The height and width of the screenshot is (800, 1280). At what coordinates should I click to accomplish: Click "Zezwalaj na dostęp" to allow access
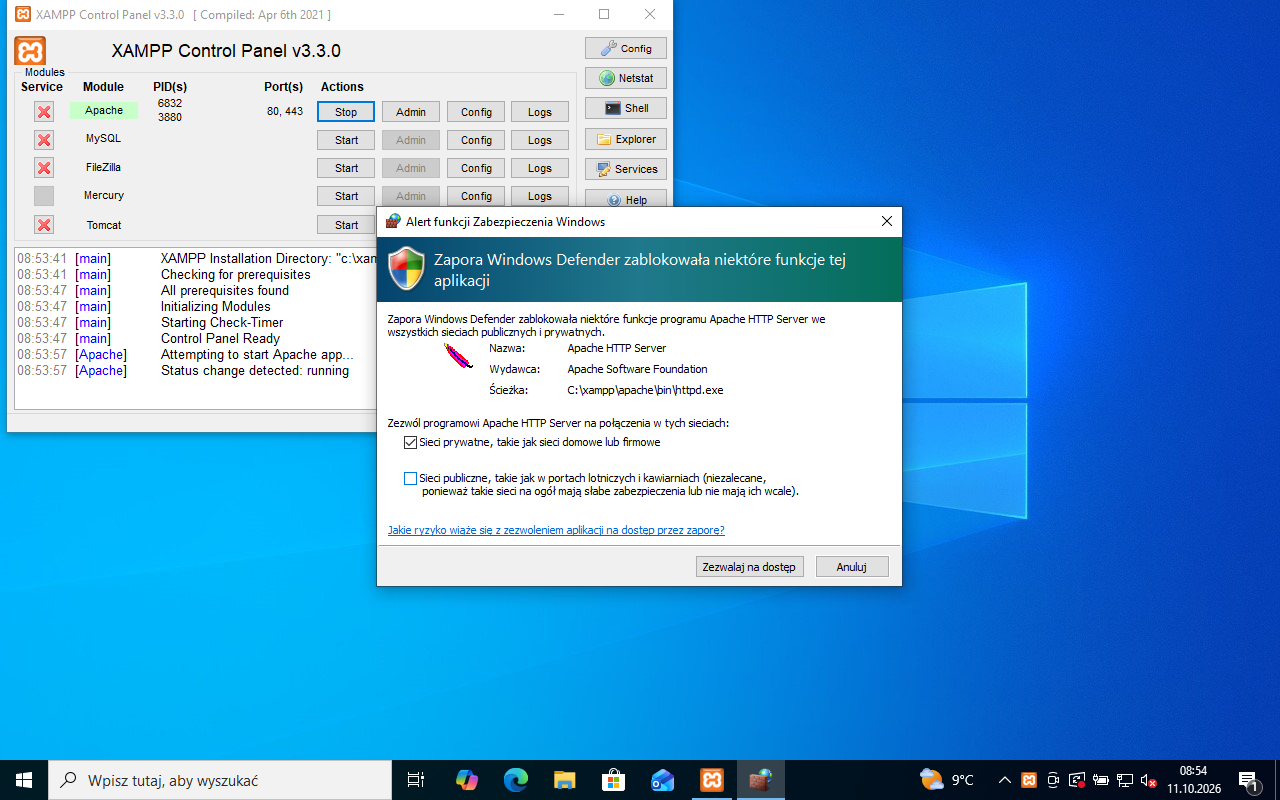coord(750,567)
